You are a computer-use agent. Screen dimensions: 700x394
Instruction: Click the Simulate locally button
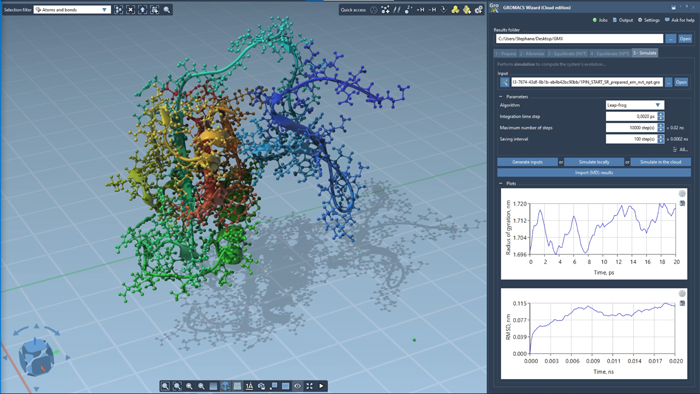(594, 162)
